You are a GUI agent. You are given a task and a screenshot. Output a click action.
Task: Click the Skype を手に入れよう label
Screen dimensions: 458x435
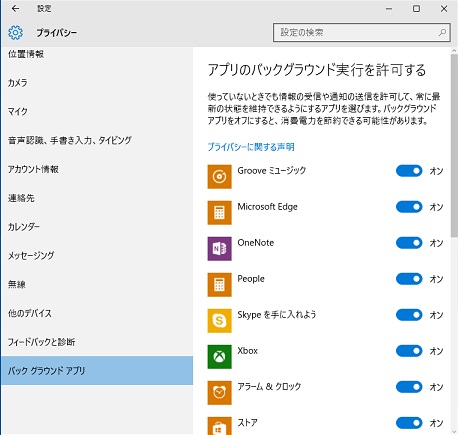point(277,315)
